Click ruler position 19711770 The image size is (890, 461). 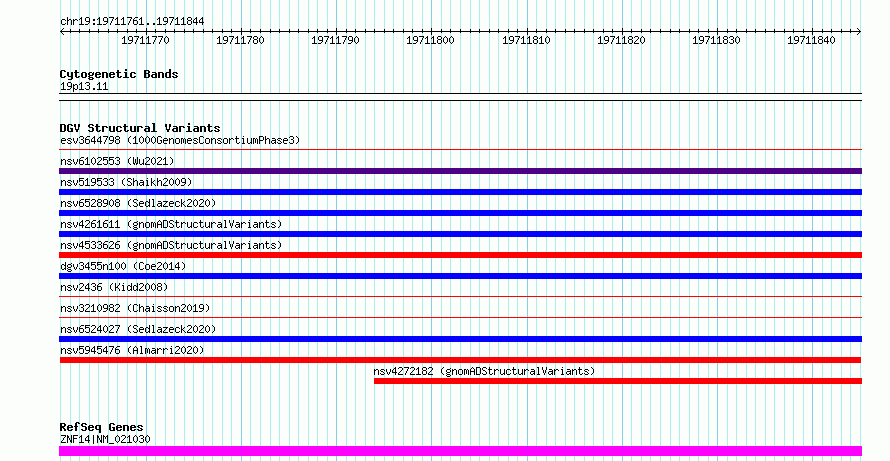click(145, 40)
